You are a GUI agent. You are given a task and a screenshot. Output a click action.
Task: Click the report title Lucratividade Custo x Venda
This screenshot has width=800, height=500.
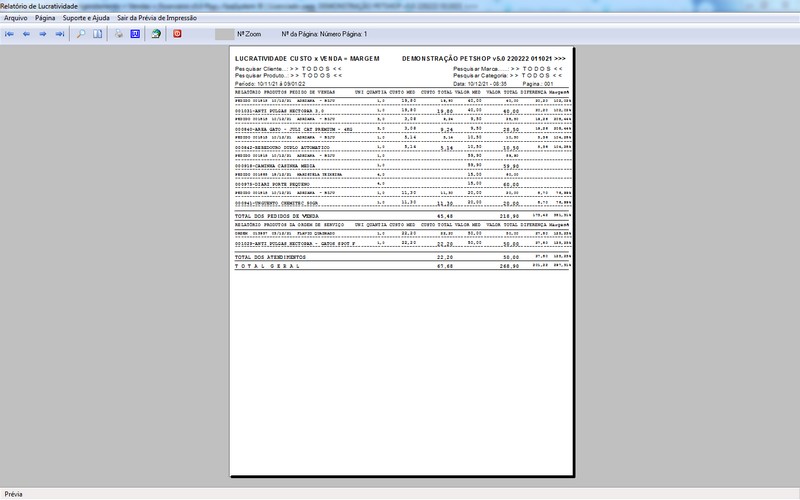[307, 60]
